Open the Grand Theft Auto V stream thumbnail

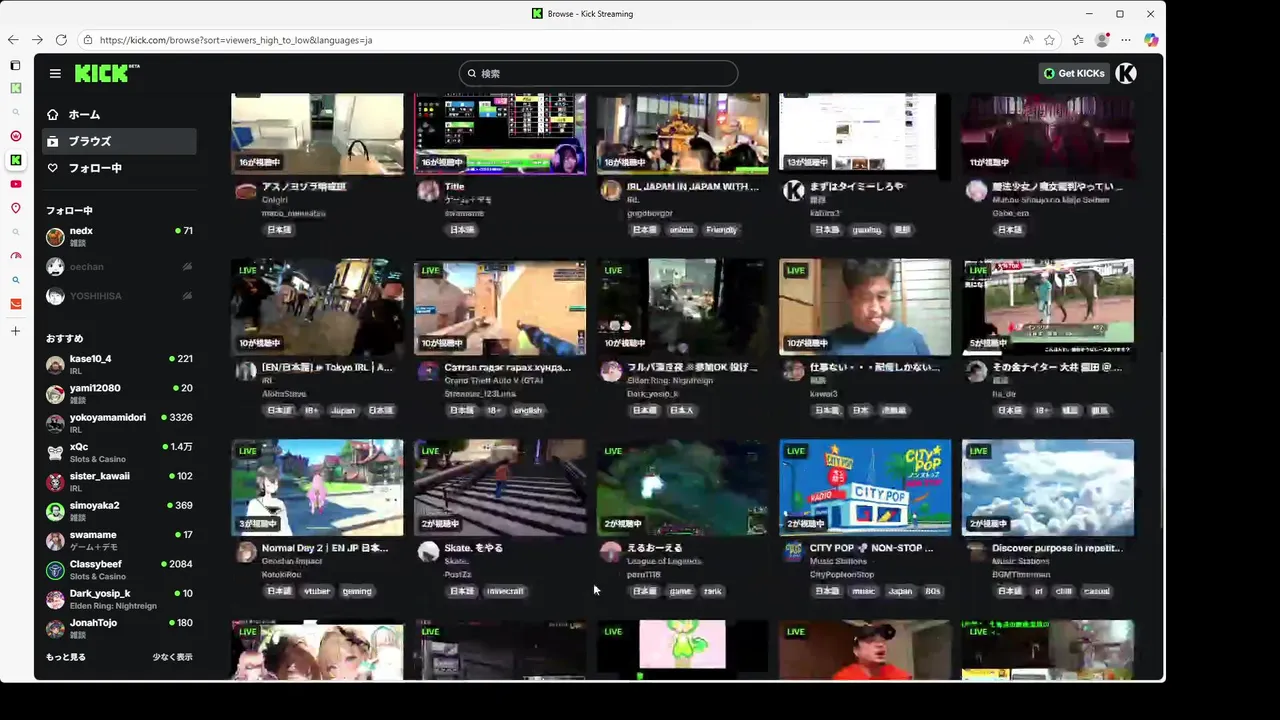tap(500, 307)
